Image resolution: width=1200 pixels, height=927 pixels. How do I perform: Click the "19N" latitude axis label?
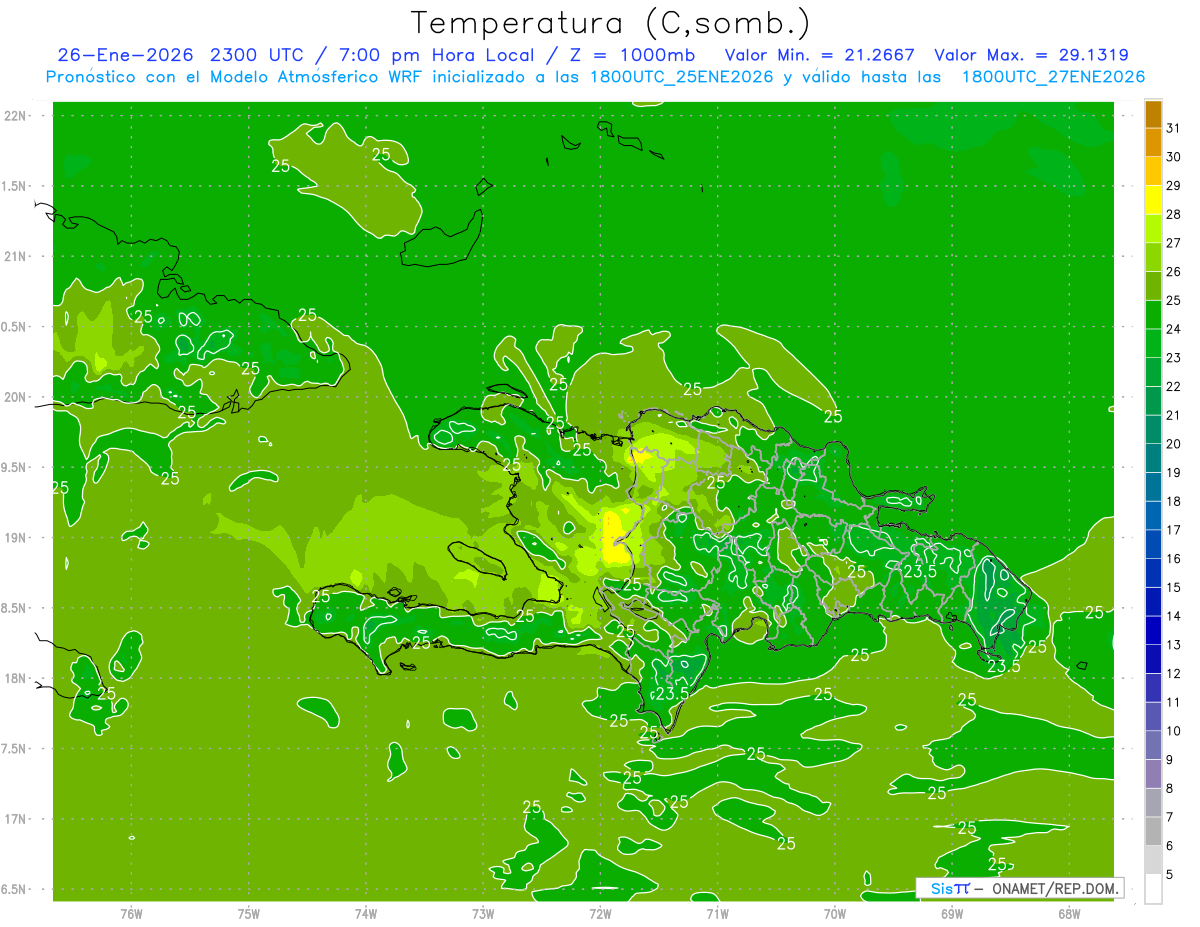(x=17, y=538)
